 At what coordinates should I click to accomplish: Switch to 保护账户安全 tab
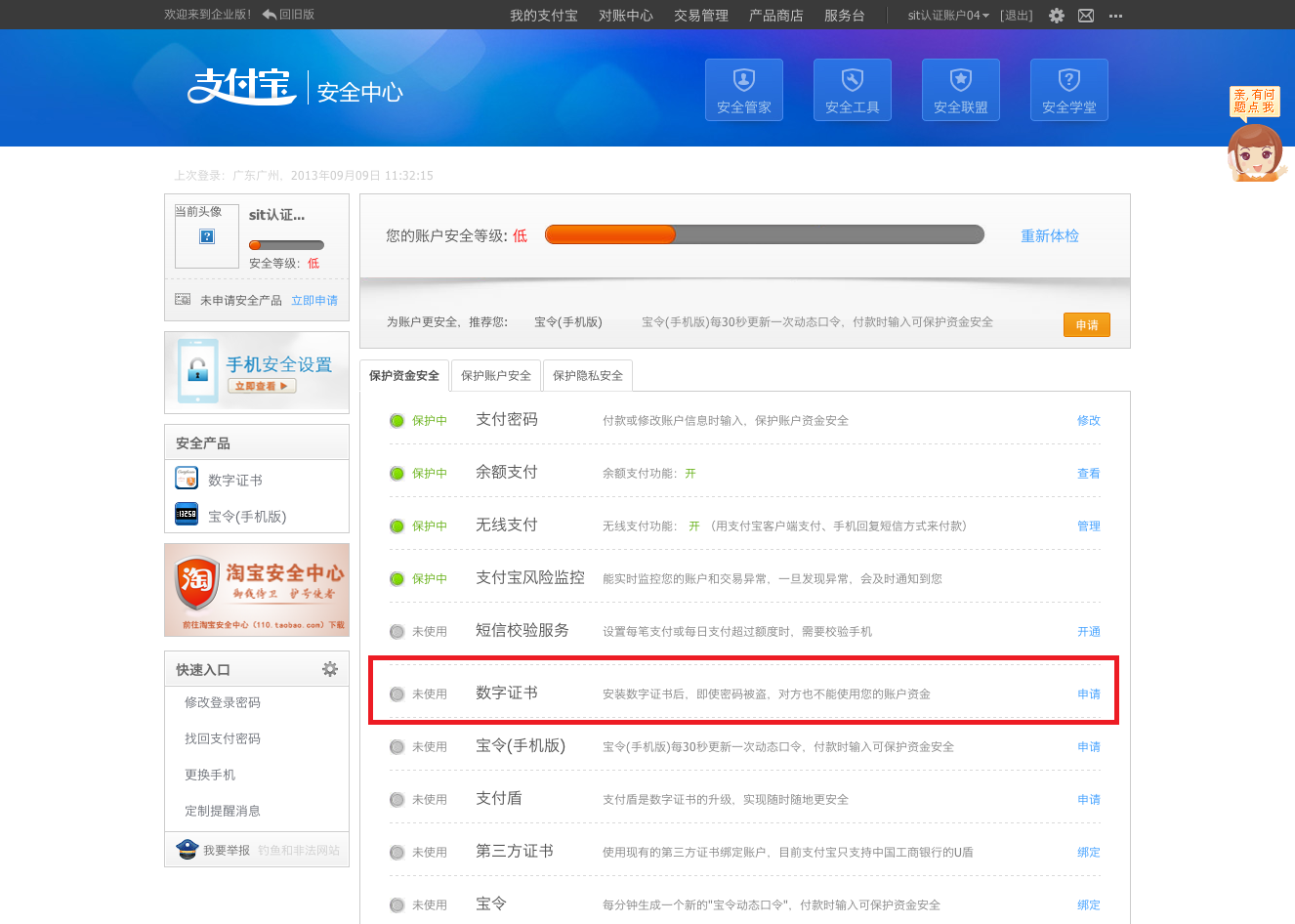(x=496, y=376)
